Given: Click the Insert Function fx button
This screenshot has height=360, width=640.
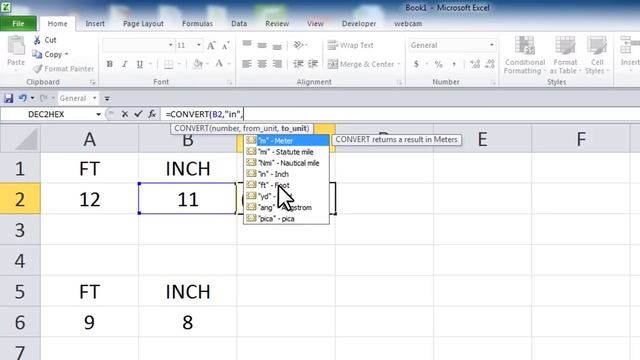Looking at the screenshot, I should click(x=152, y=114).
